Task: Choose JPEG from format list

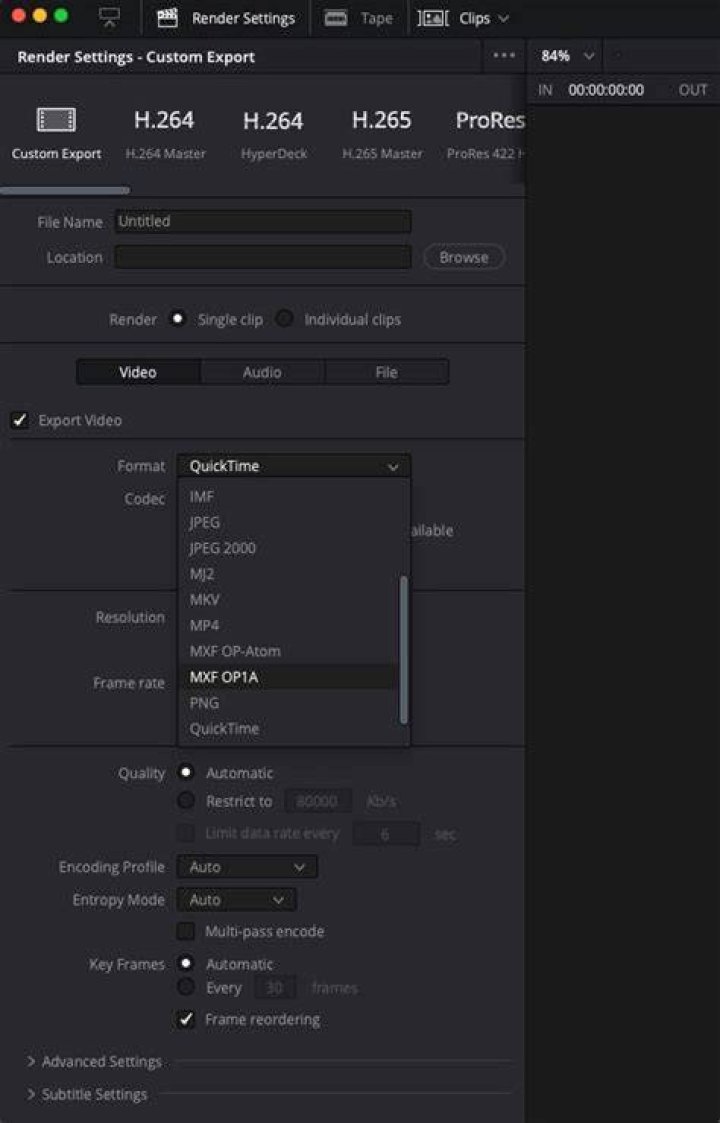Action: [287, 522]
